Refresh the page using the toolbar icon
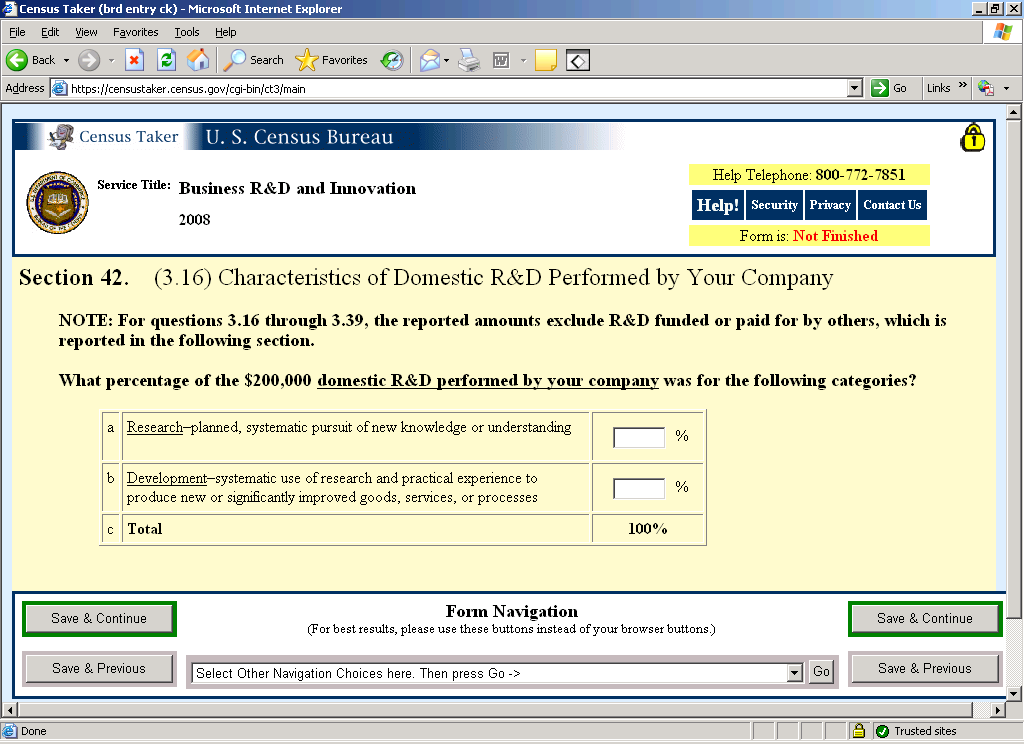The width and height of the screenshot is (1024, 744). pyautogui.click(x=167, y=60)
